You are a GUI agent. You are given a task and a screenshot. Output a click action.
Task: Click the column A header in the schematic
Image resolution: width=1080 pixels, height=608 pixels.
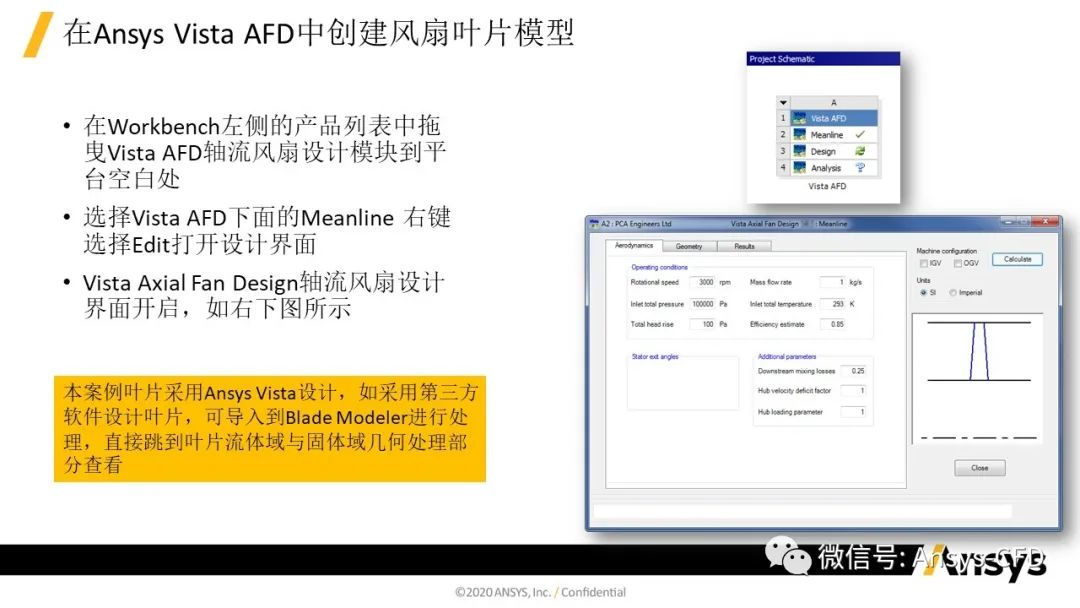click(x=834, y=102)
